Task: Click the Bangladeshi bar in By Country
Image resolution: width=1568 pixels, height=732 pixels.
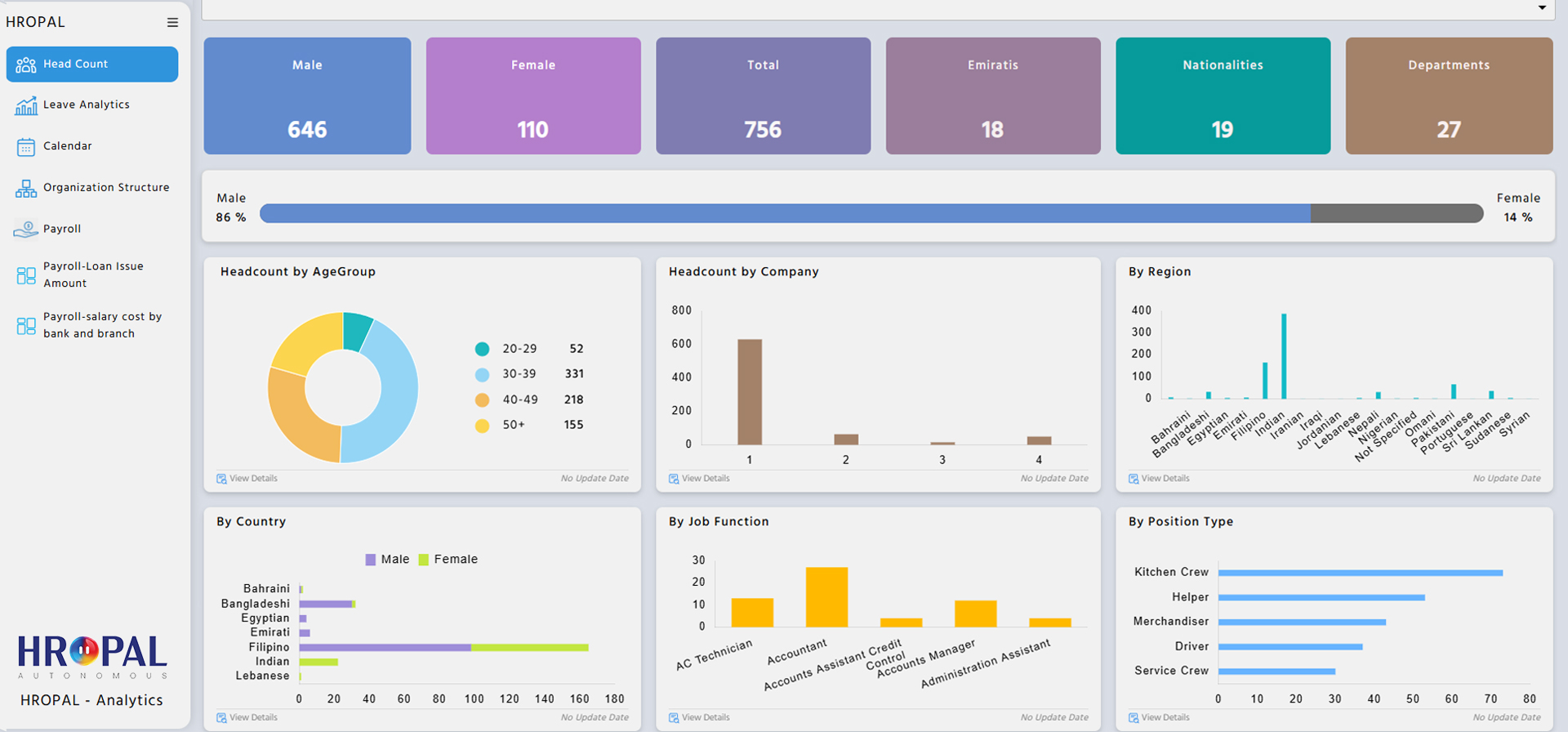Action: (327, 605)
